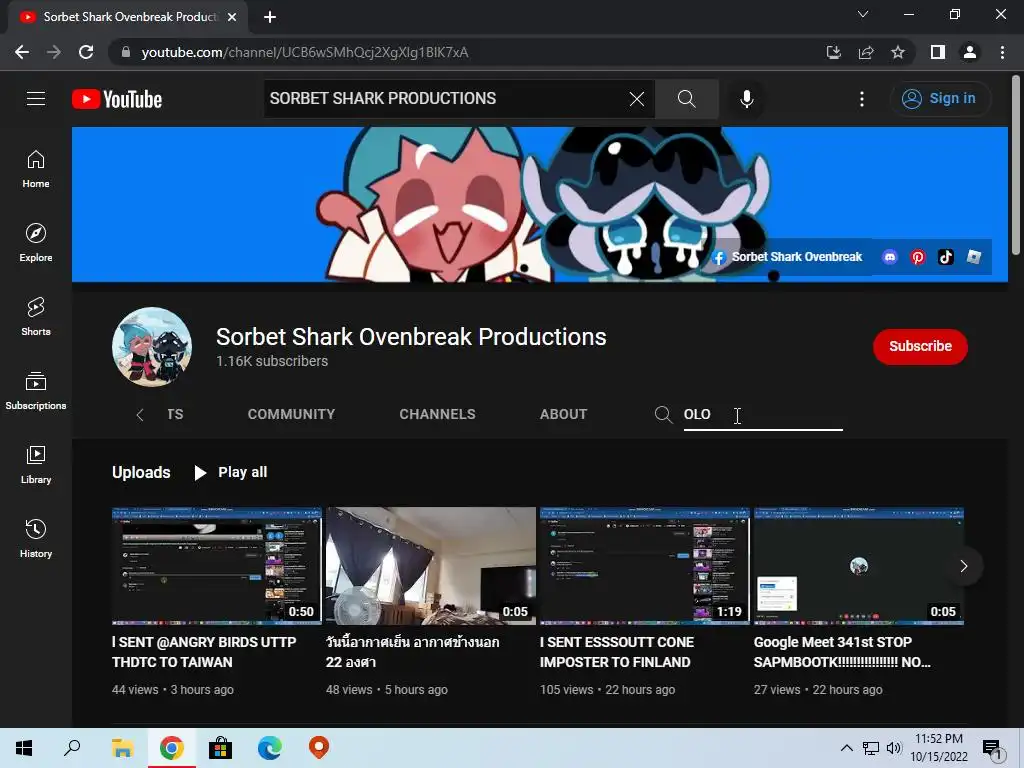Toggle Chrome side panel
Viewport: 1024px width, 768px height.
(x=938, y=52)
